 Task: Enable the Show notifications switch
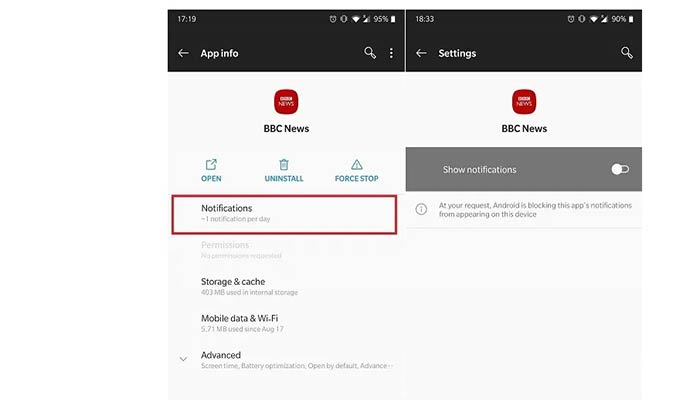620,169
